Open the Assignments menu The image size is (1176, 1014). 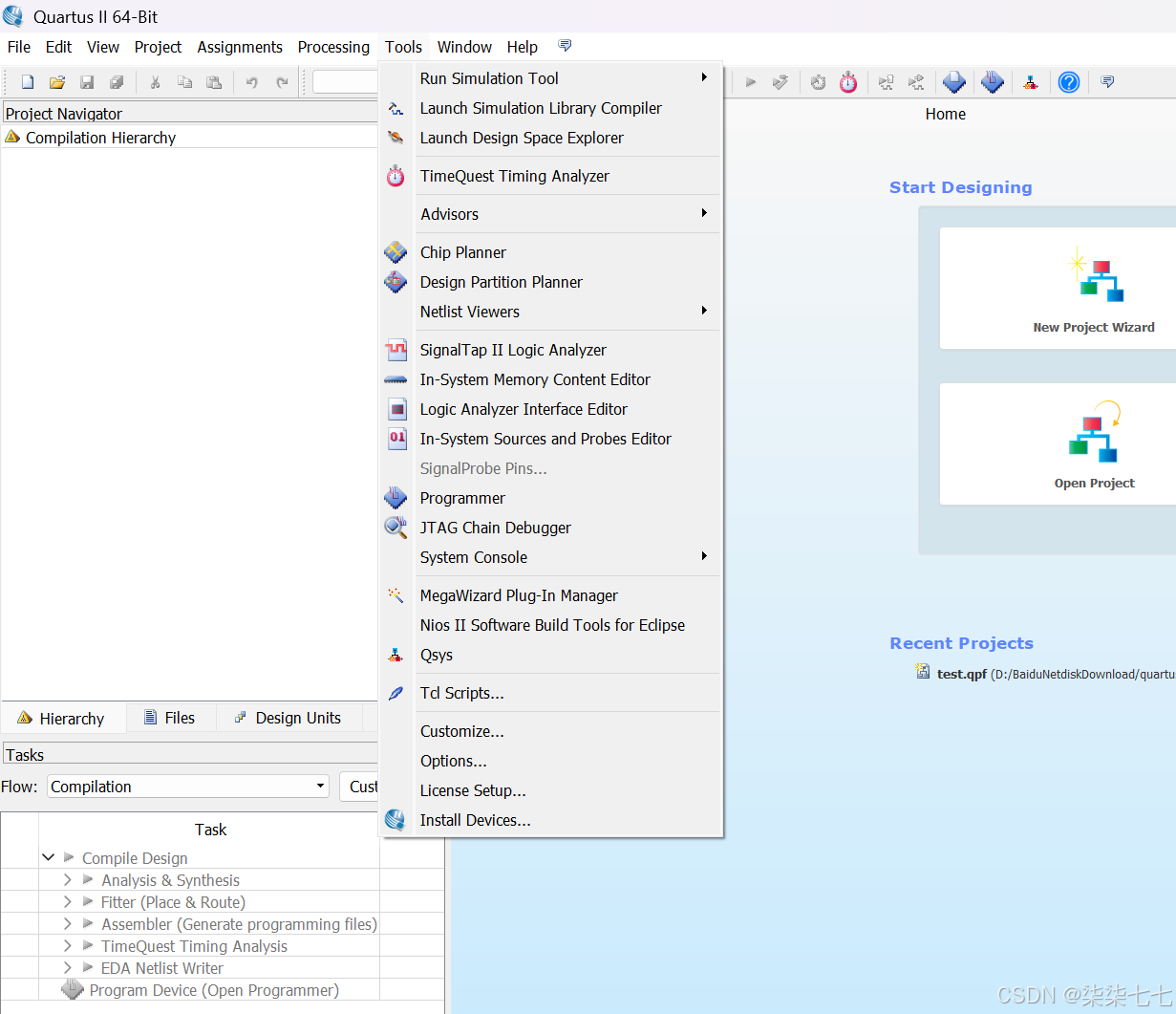pyautogui.click(x=240, y=47)
